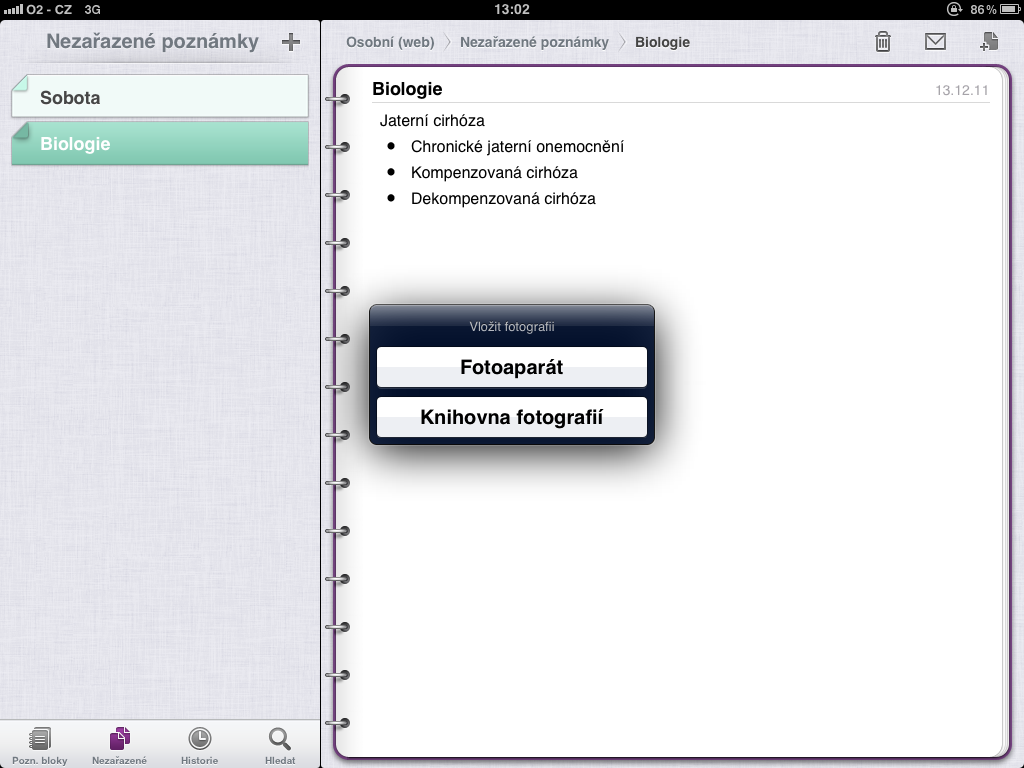Edit the Biologie page title
This screenshot has width=1024, height=768.
(407, 89)
